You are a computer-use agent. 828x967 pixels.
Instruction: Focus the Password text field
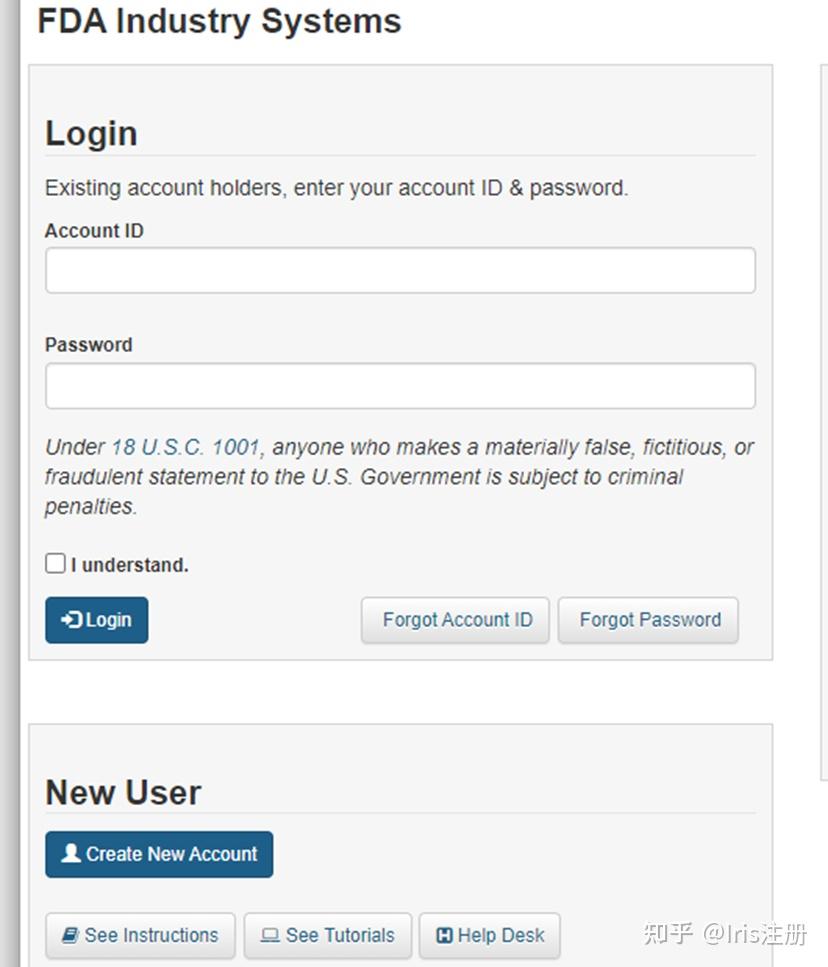pos(400,386)
